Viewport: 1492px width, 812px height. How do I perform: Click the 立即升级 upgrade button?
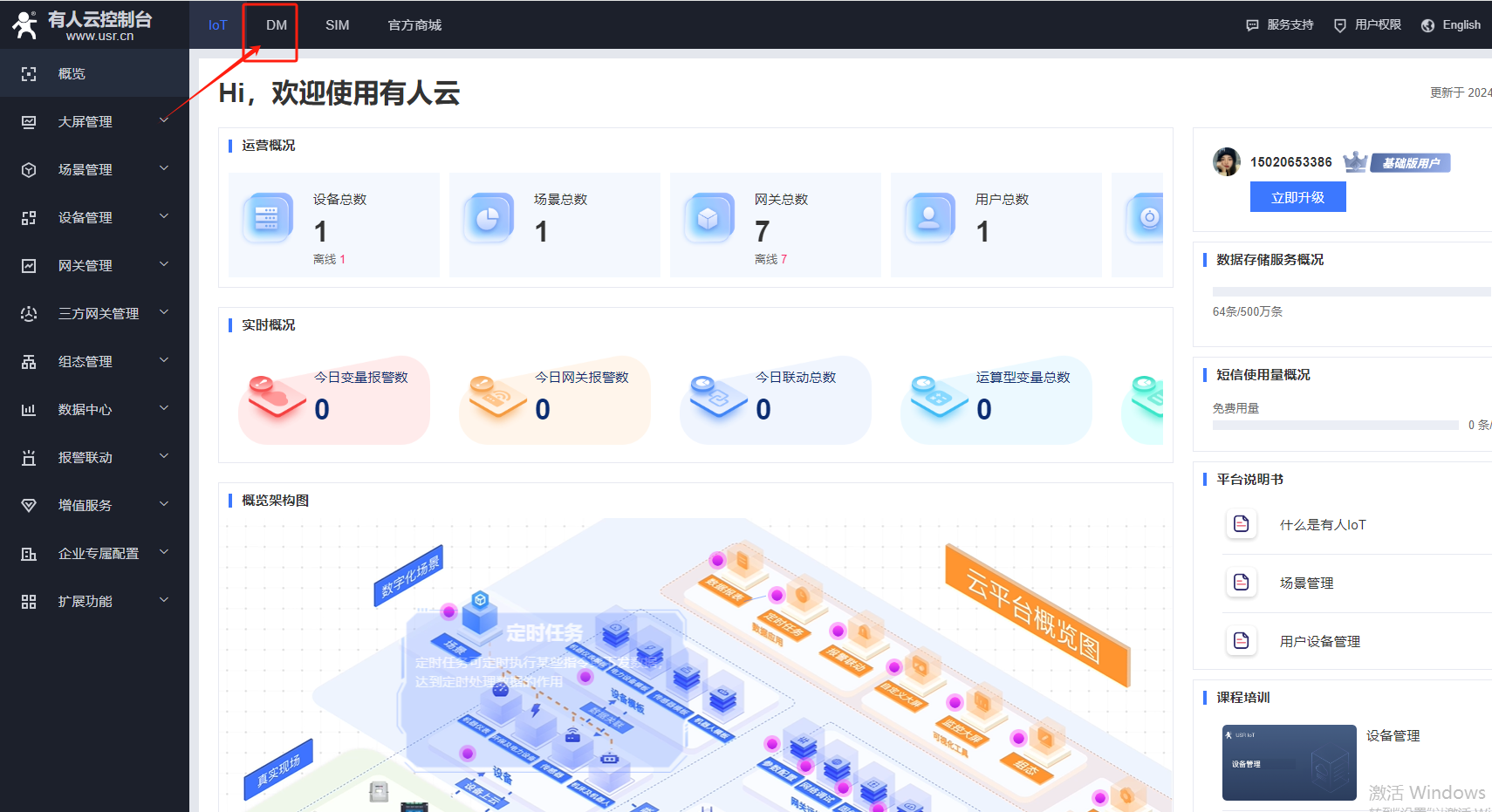tap(1297, 197)
